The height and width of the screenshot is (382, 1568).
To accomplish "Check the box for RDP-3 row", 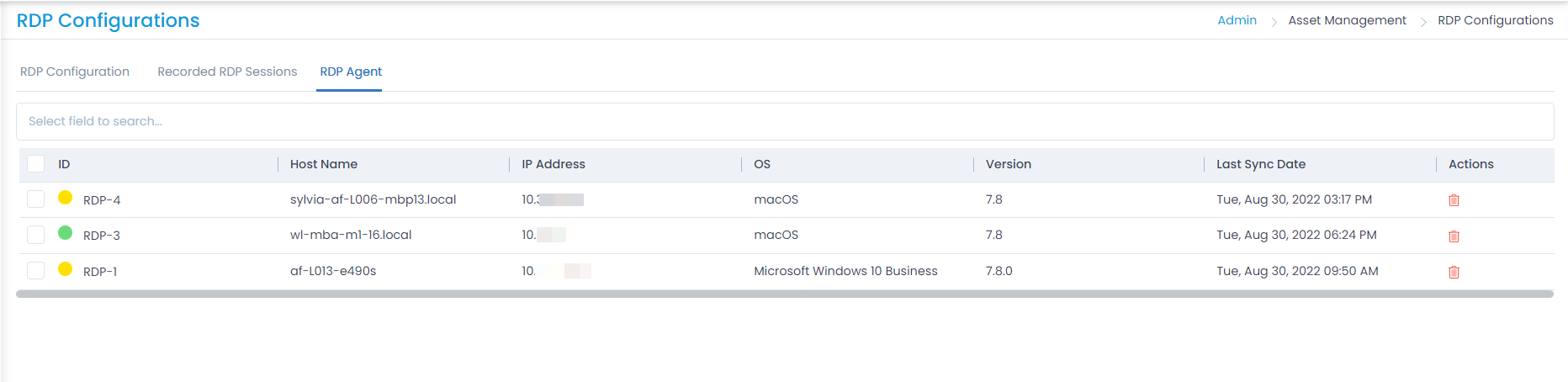I will tap(35, 235).
